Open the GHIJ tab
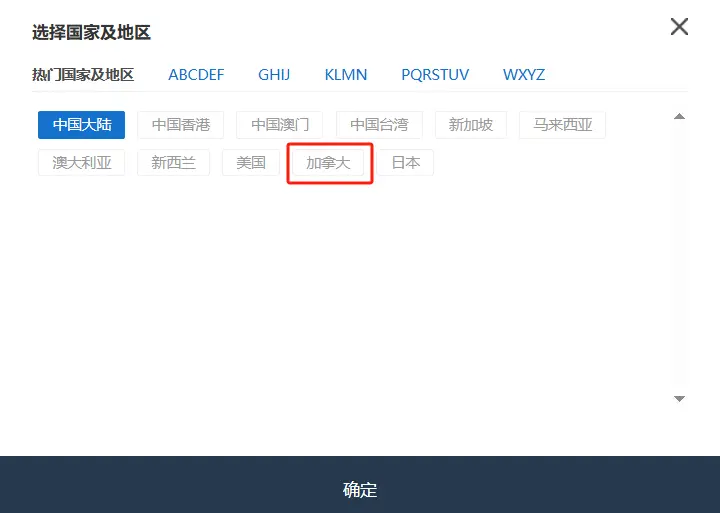The height and width of the screenshot is (513, 720). tap(274, 75)
